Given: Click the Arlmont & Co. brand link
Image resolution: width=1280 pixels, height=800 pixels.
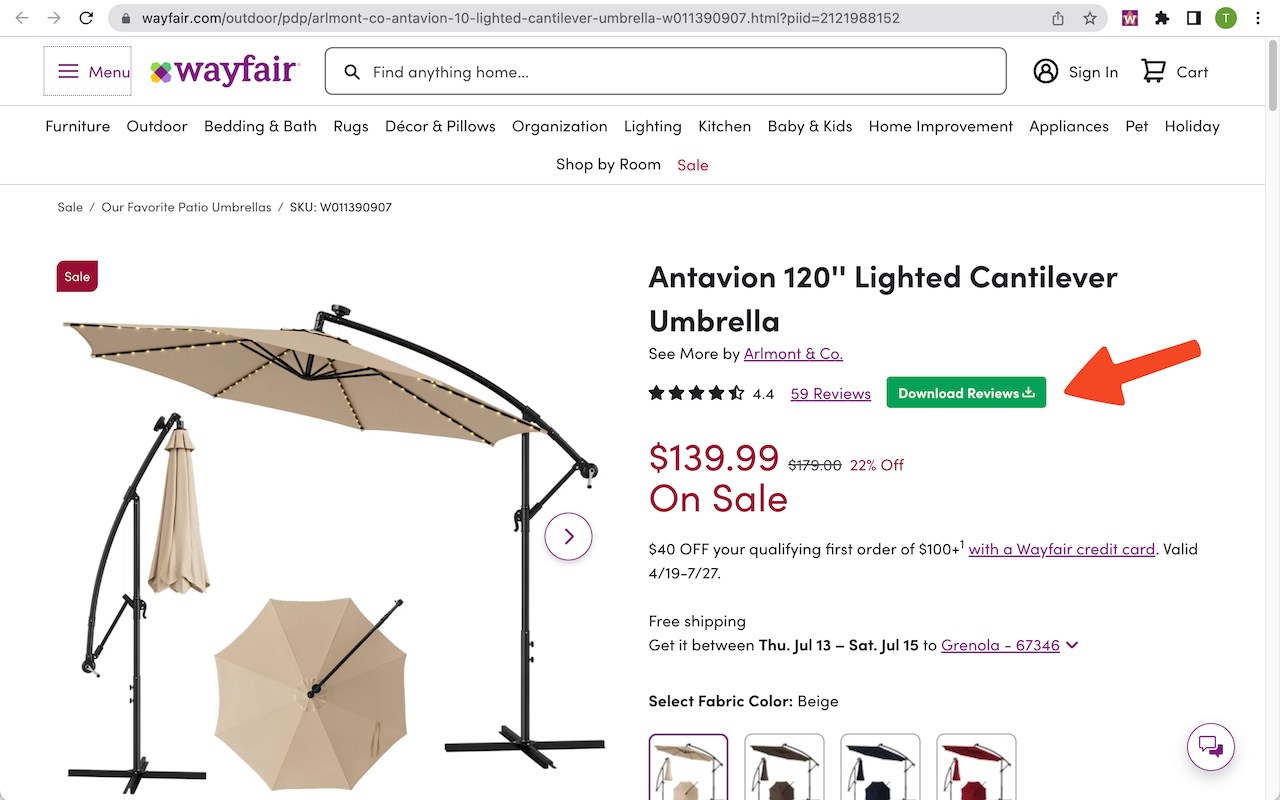Looking at the screenshot, I should click(x=793, y=354).
